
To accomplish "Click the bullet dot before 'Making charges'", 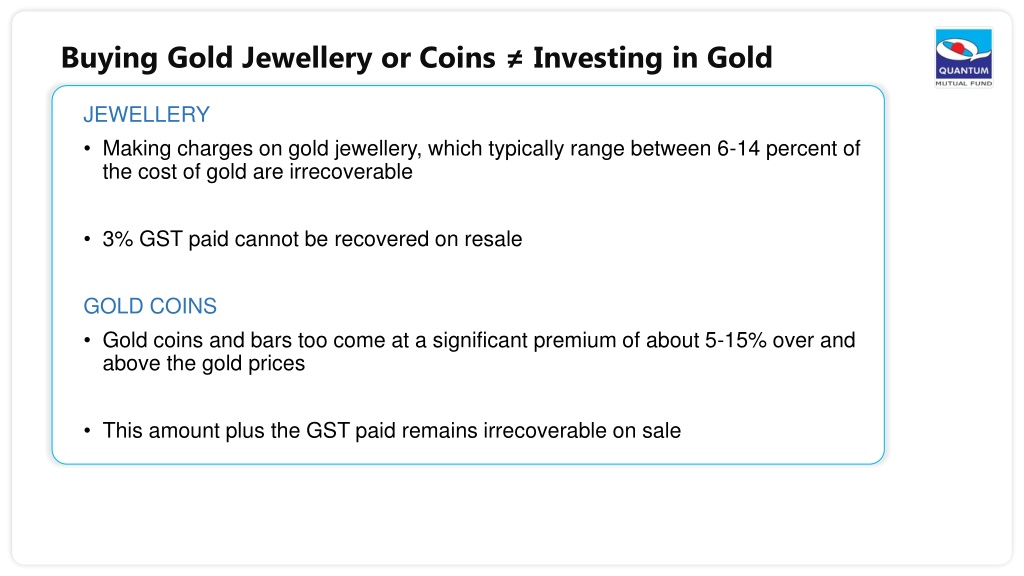I will coord(88,149).
